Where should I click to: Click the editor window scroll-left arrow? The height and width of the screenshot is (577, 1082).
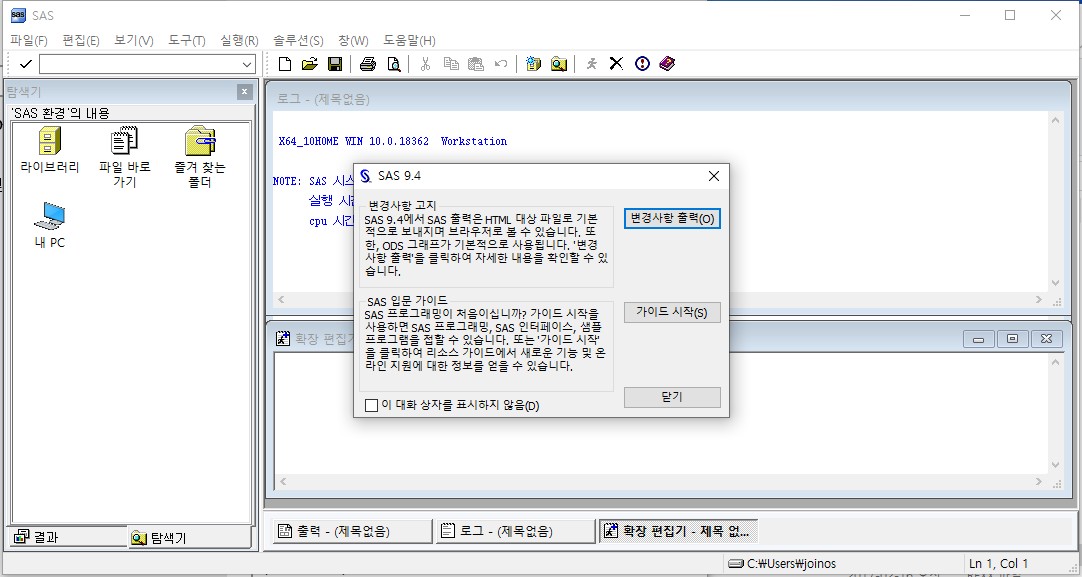click(283, 482)
